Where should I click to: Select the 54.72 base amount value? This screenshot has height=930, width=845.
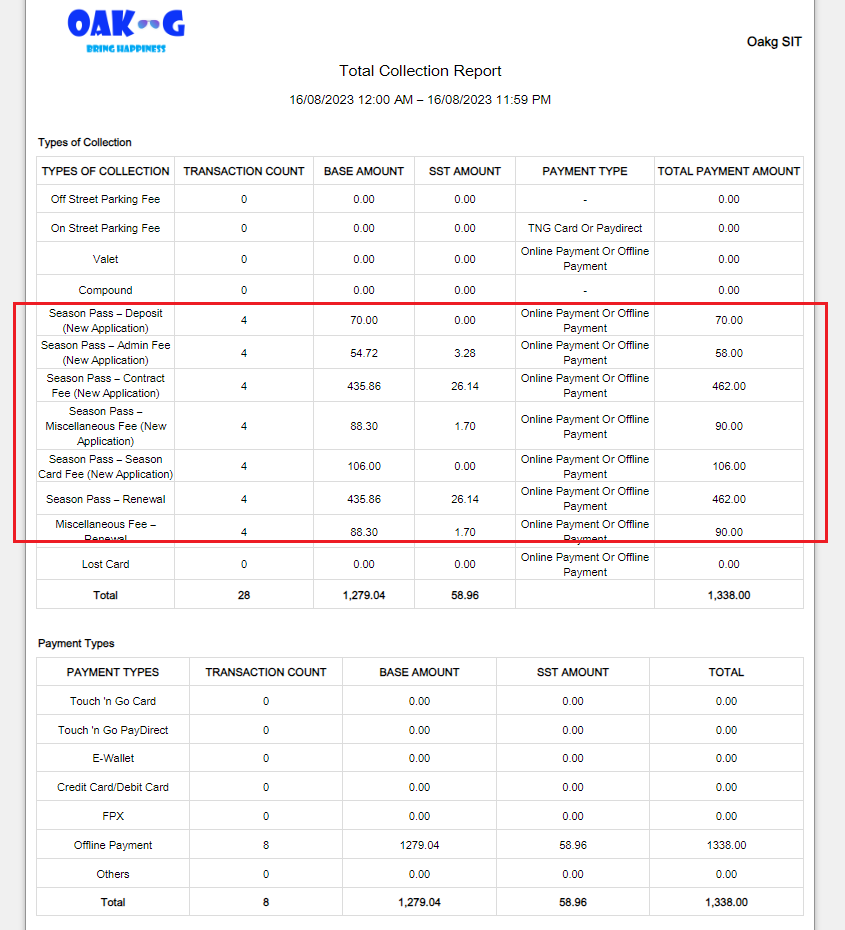(364, 353)
